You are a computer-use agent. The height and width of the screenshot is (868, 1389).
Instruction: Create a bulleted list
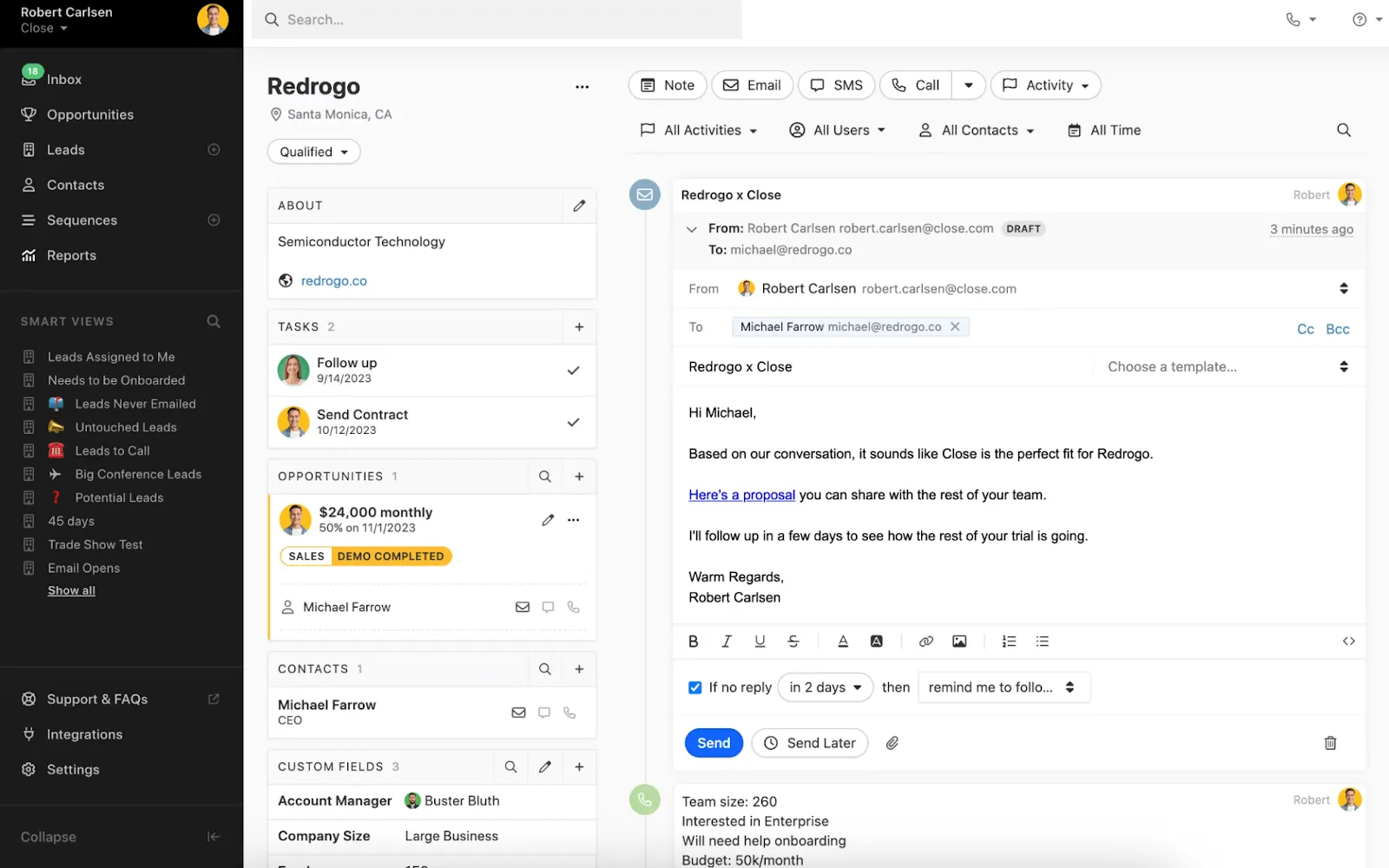pyautogui.click(x=1042, y=641)
